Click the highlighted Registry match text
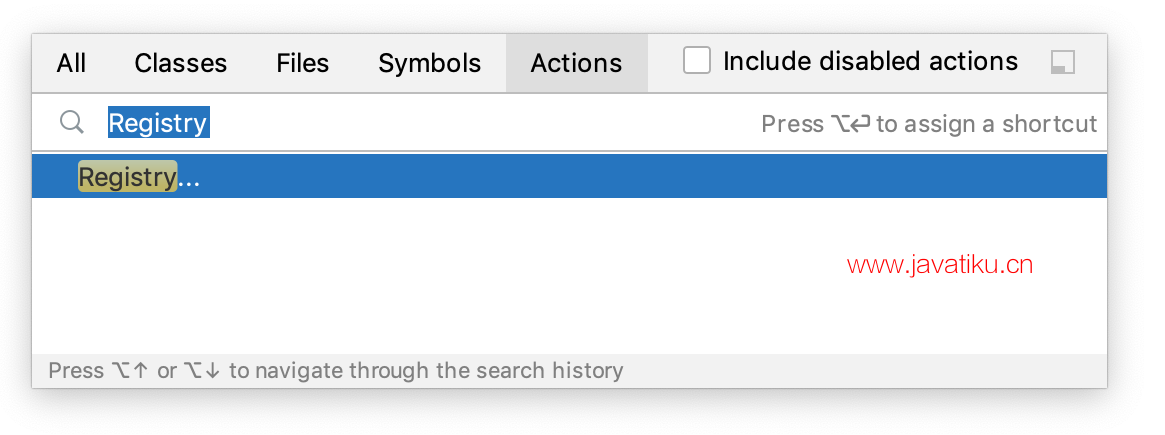Image resolution: width=1165 pixels, height=435 pixels. pyautogui.click(x=128, y=177)
